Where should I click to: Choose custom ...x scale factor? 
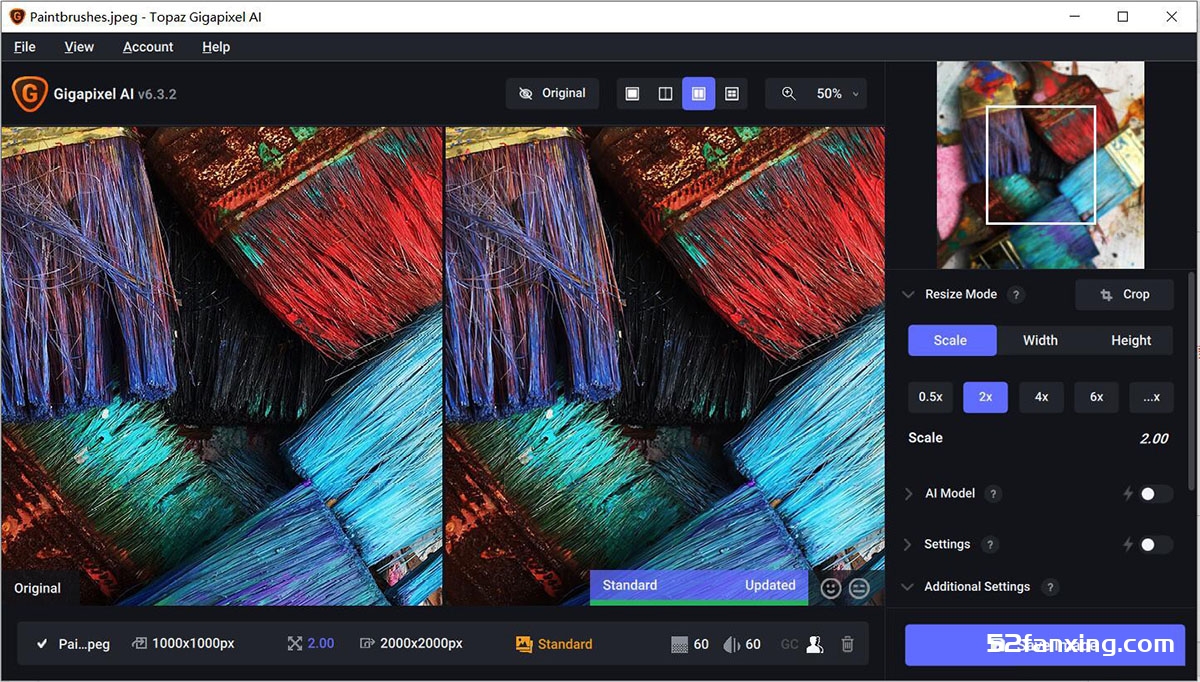(x=1151, y=397)
